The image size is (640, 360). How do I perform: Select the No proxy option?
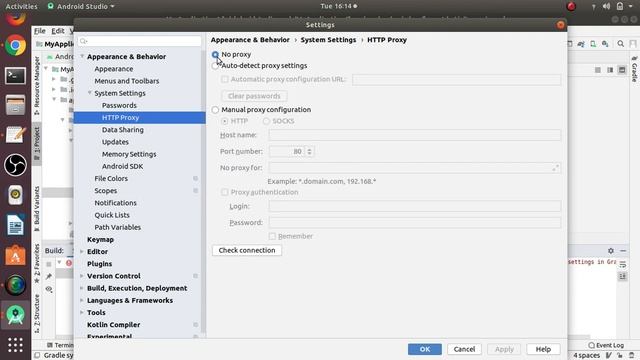216,54
